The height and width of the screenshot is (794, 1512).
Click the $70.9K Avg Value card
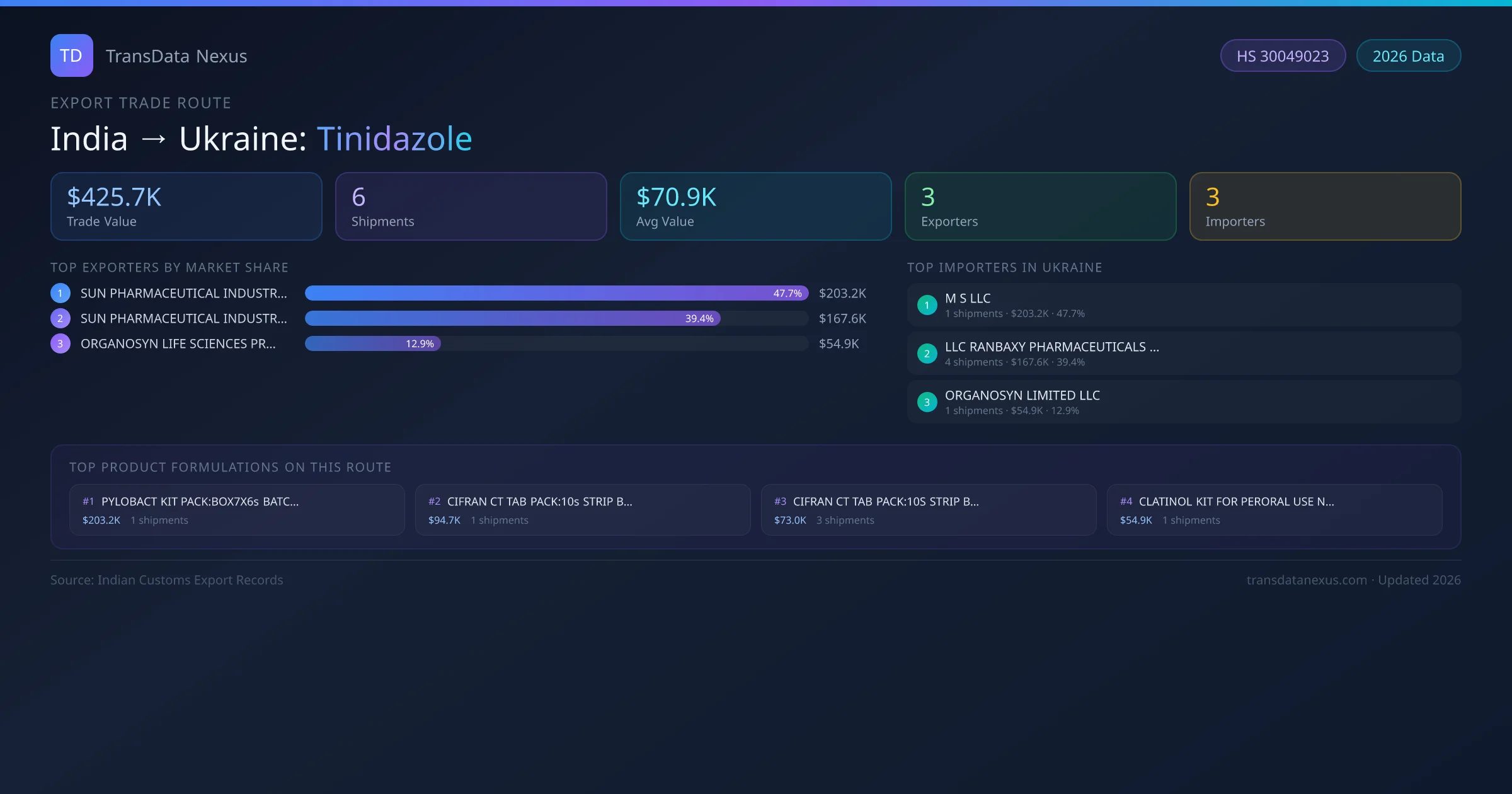click(755, 207)
